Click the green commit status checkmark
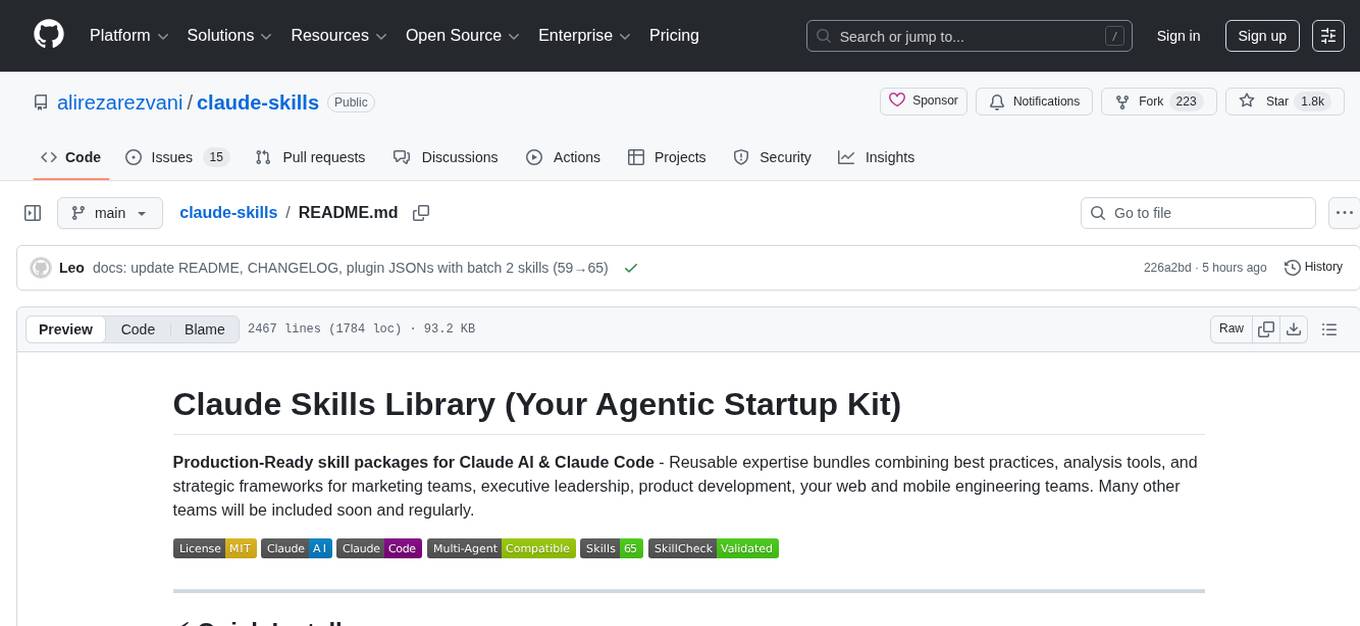1360x626 pixels. pyautogui.click(x=630, y=267)
